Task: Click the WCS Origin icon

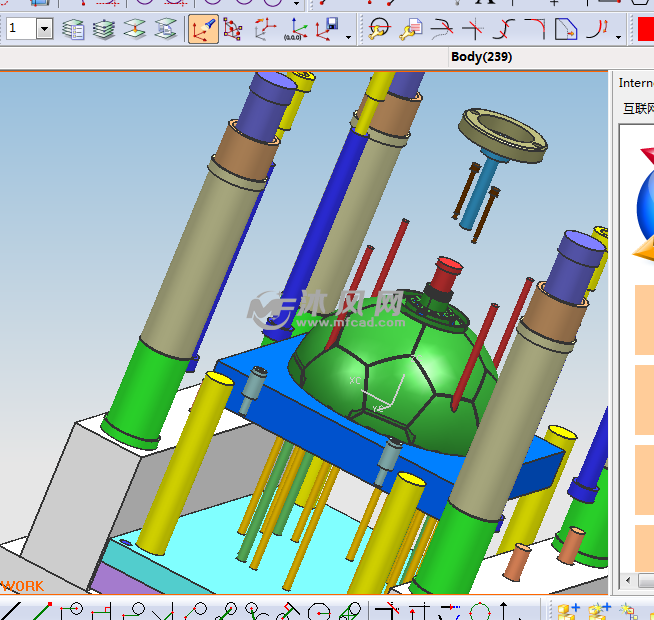Action: (x=234, y=29)
